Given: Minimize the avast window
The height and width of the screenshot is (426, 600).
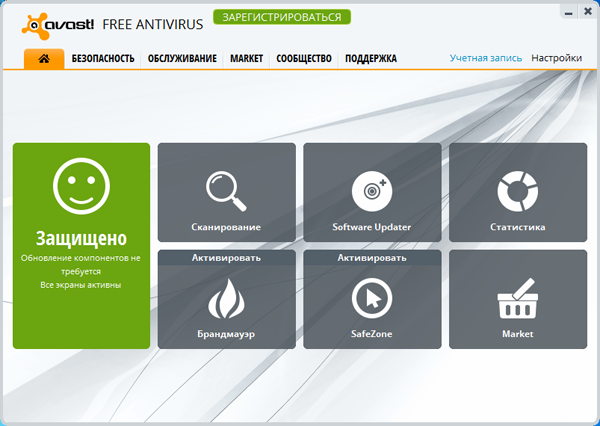Looking at the screenshot, I should [569, 12].
